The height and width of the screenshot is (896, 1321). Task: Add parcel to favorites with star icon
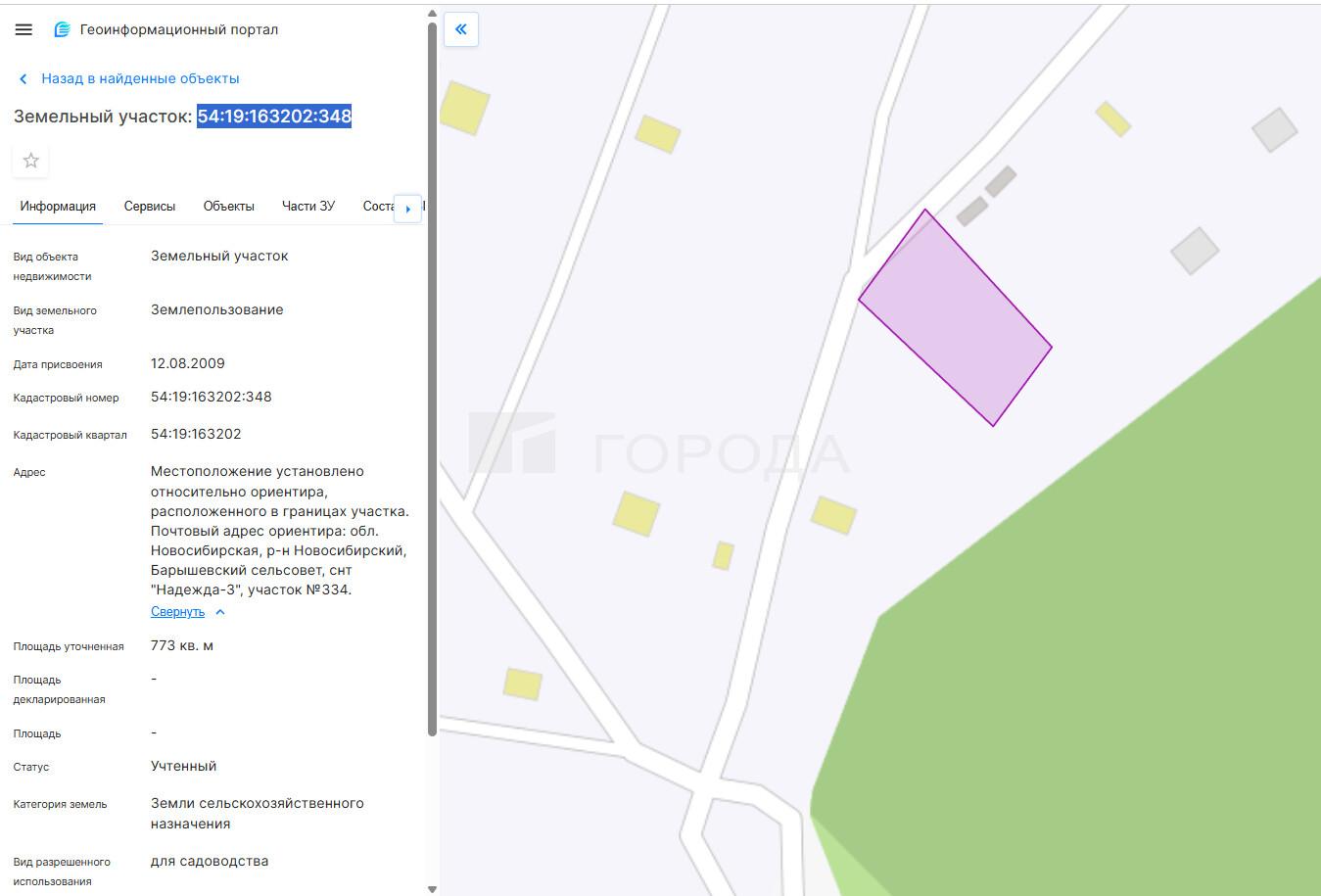[31, 161]
